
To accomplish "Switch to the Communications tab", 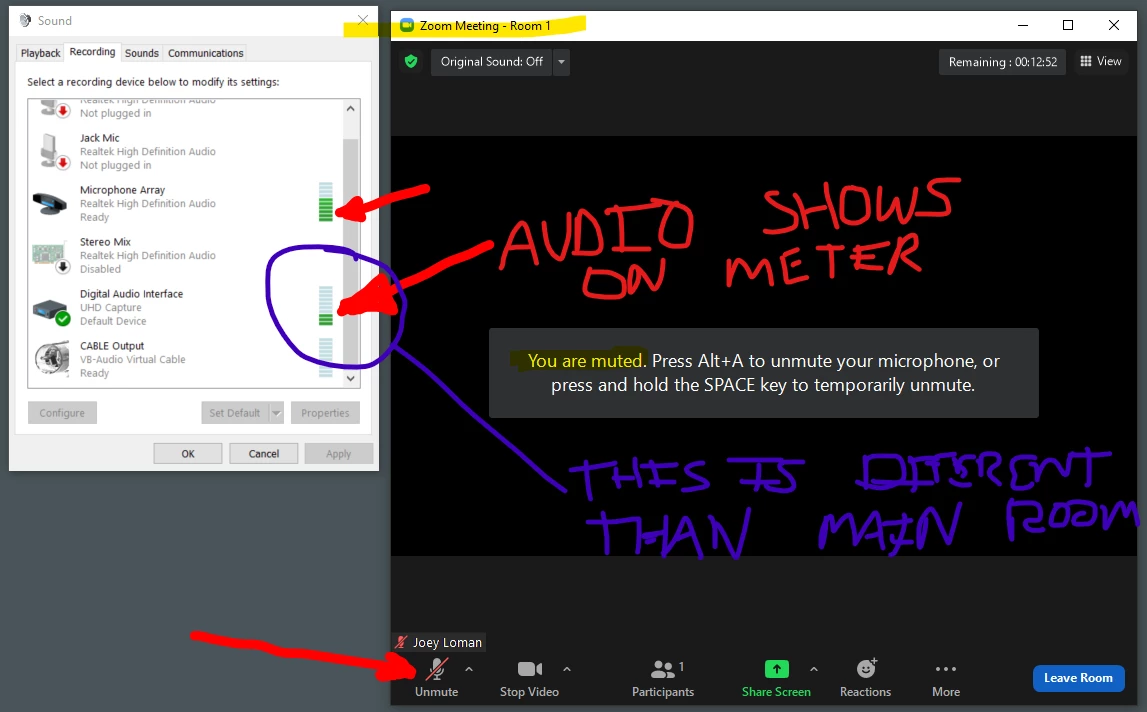I will (206, 53).
